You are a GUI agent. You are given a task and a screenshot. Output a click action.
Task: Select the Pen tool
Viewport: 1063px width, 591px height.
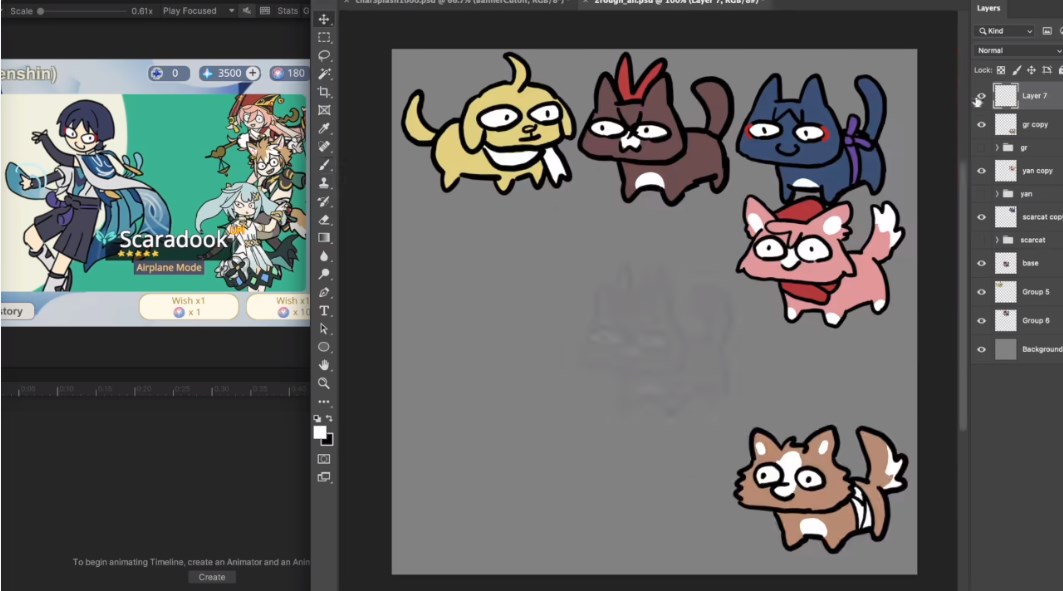[x=324, y=293]
